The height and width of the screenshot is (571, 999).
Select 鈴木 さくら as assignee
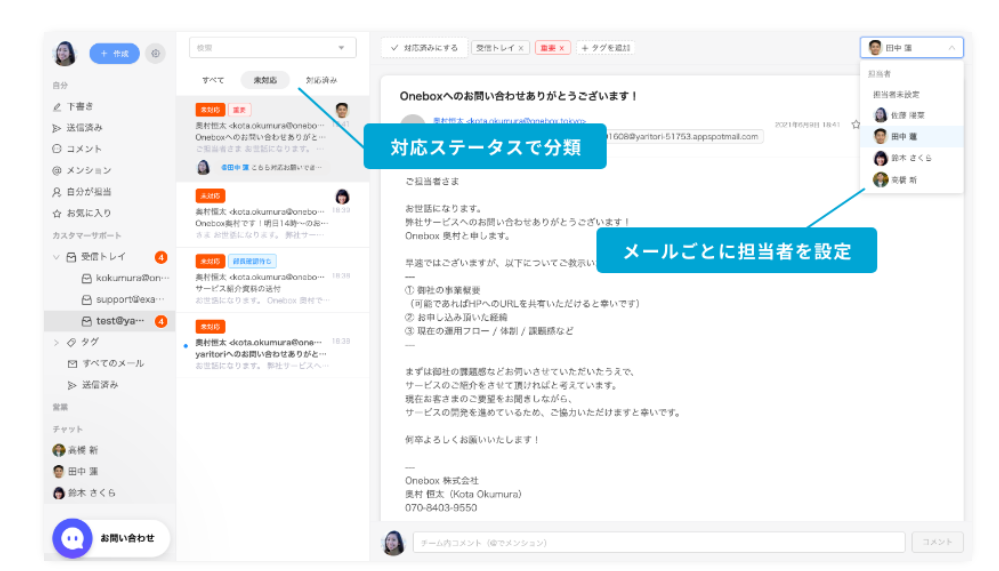coord(911,158)
